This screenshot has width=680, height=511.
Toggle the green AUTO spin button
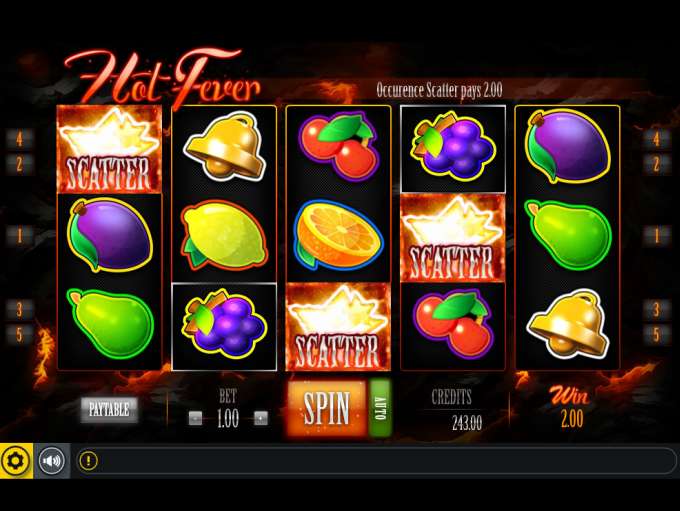pos(380,408)
